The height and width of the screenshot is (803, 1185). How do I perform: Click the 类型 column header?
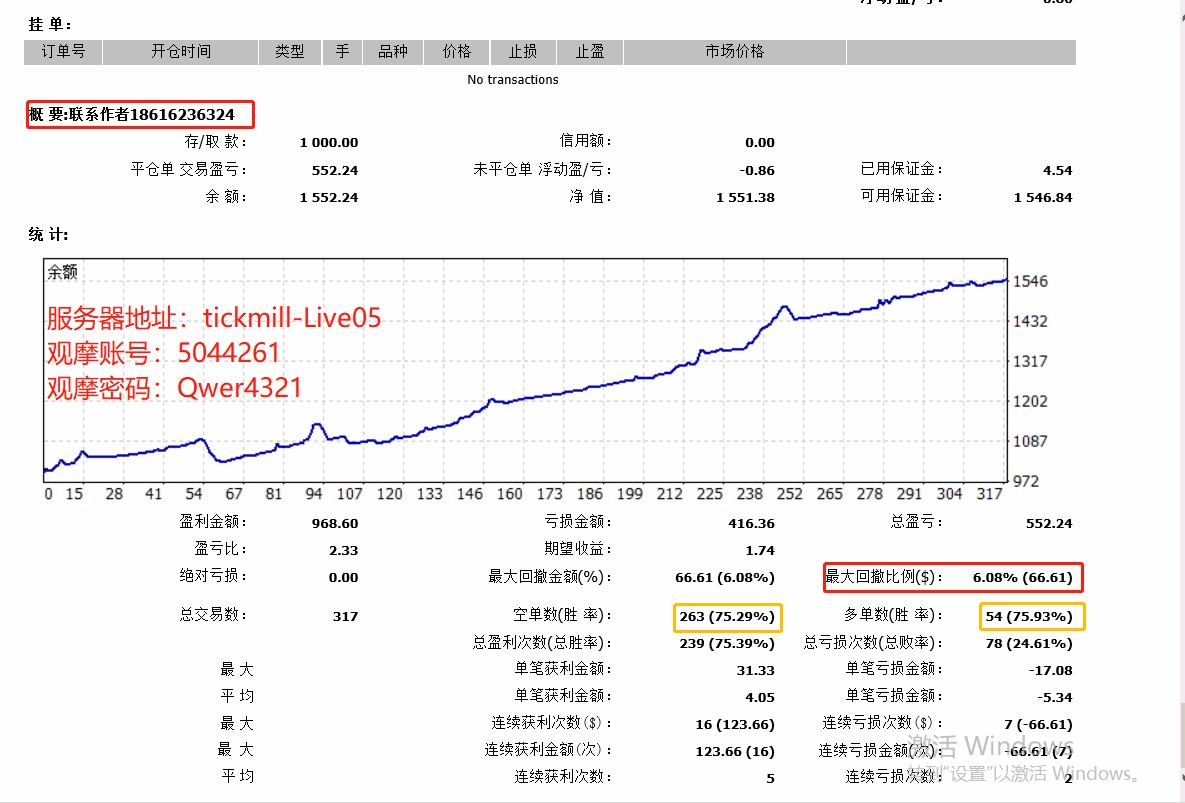pyautogui.click(x=289, y=51)
